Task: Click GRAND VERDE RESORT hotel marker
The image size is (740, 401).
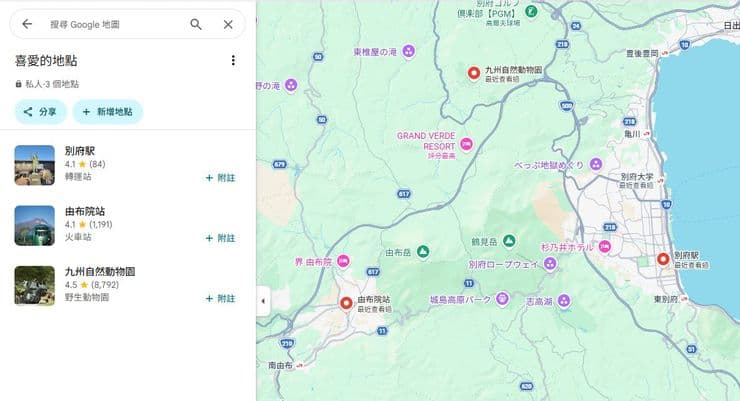Action: click(466, 144)
